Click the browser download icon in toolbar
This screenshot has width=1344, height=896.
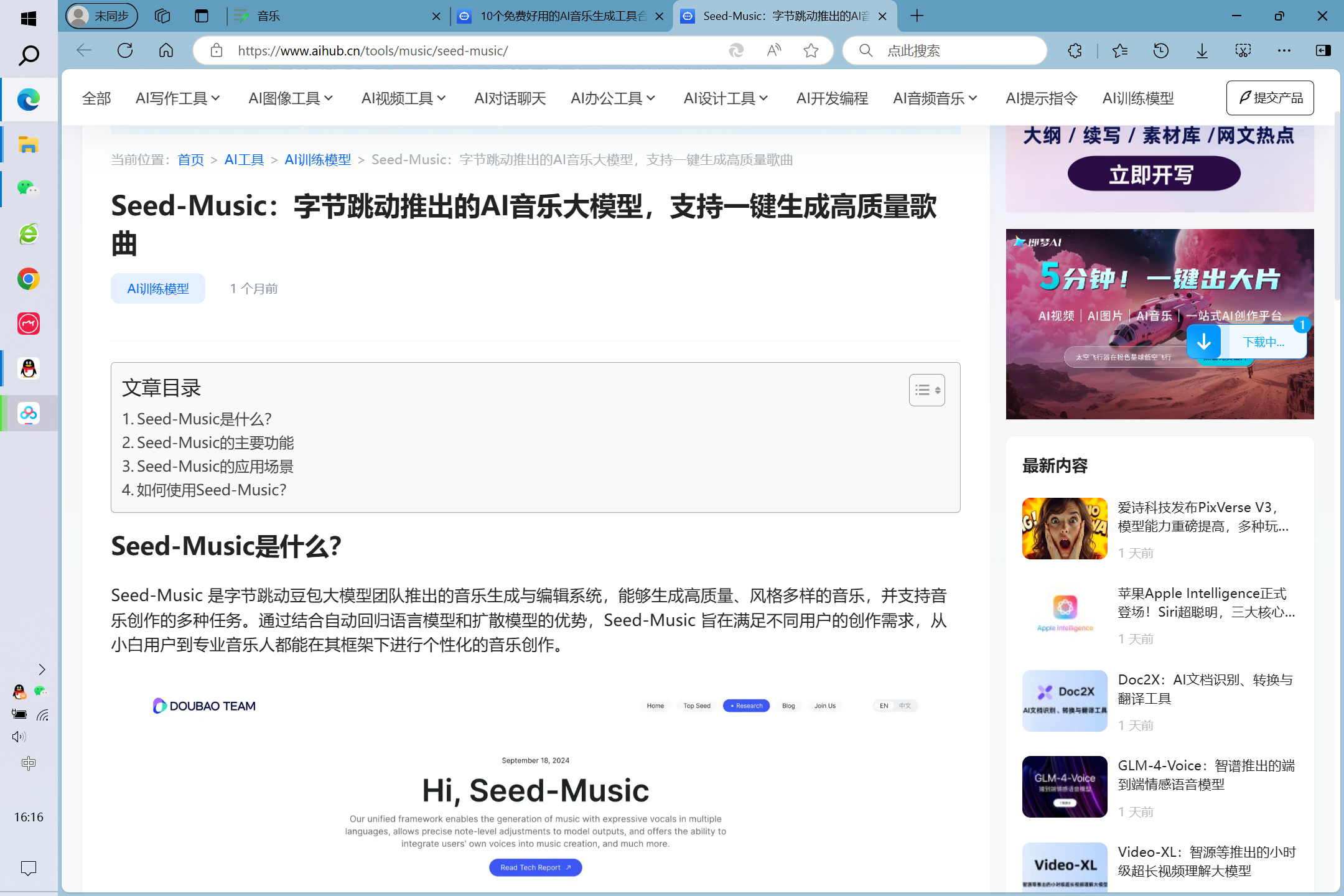1202,50
